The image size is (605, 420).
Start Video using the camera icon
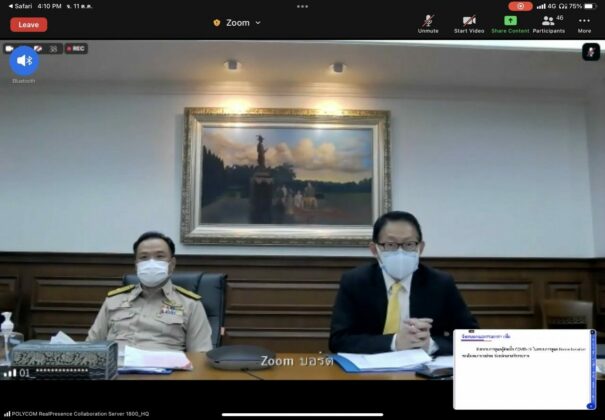click(469, 24)
